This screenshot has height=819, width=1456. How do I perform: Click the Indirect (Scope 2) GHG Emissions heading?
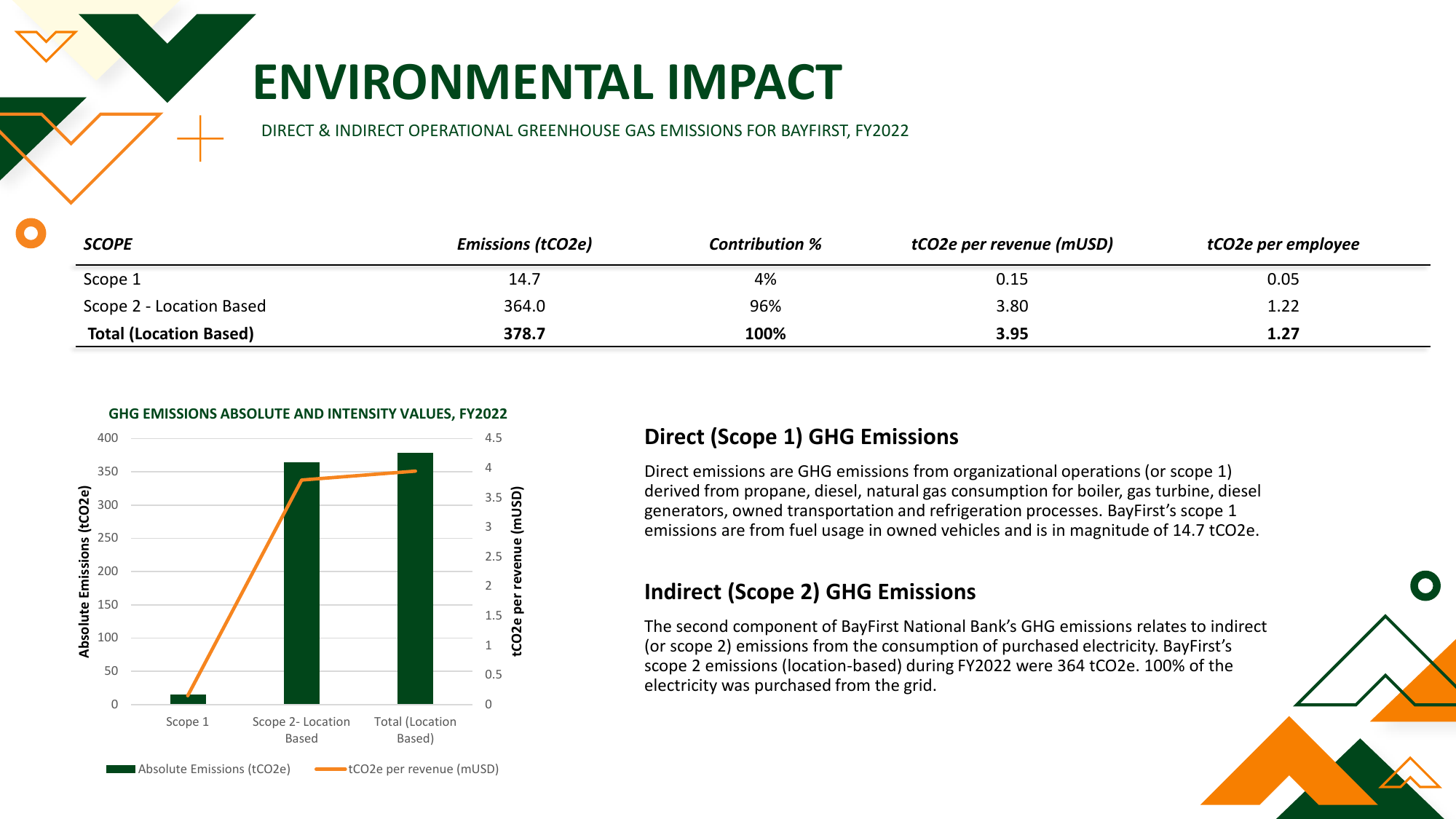[810, 592]
